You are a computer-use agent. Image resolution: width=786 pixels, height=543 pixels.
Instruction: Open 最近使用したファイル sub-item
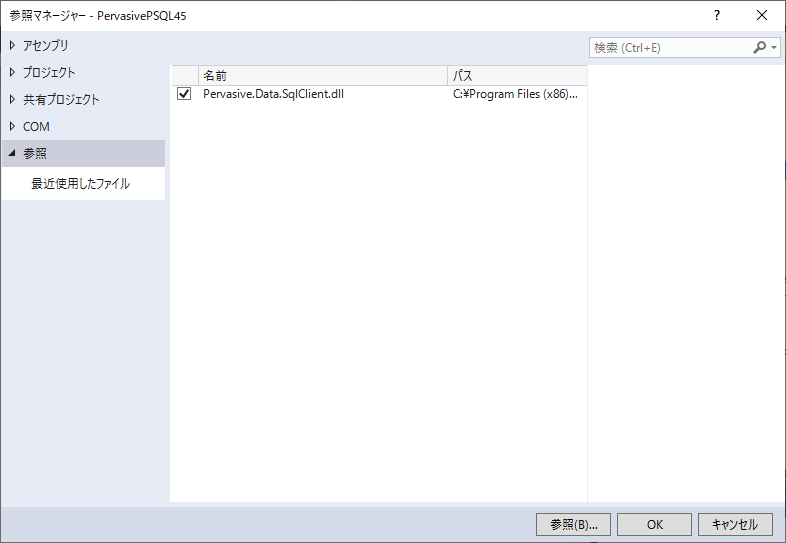80,184
